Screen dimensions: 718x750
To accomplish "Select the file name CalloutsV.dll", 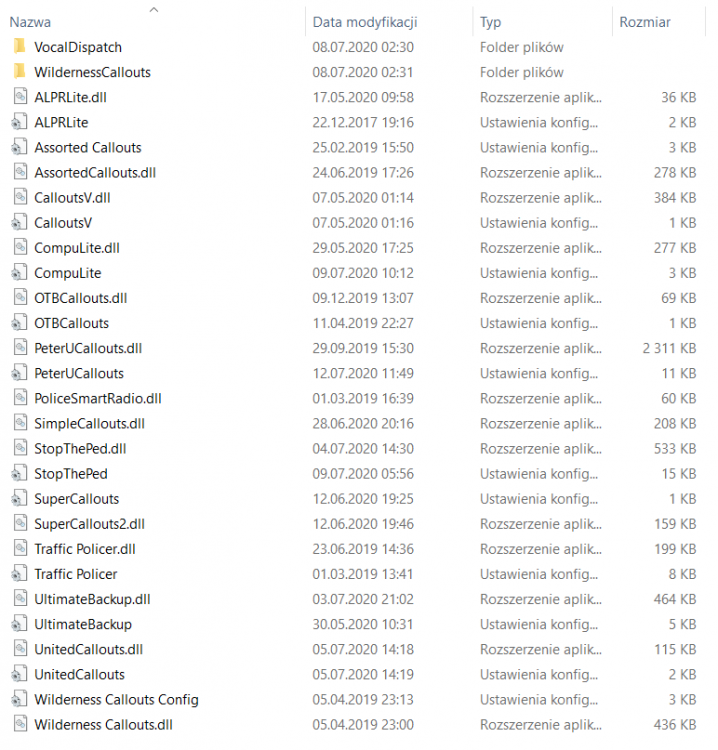I will (x=72, y=198).
